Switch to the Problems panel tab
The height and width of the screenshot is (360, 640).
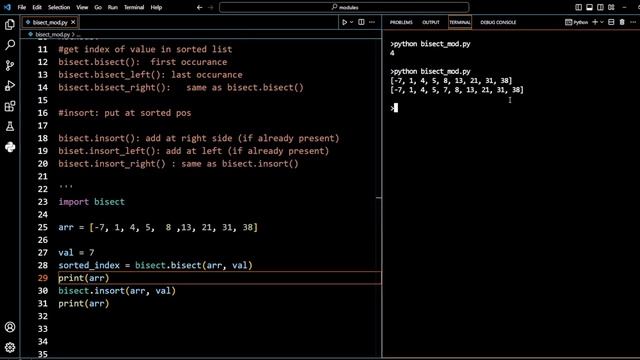[401, 22]
